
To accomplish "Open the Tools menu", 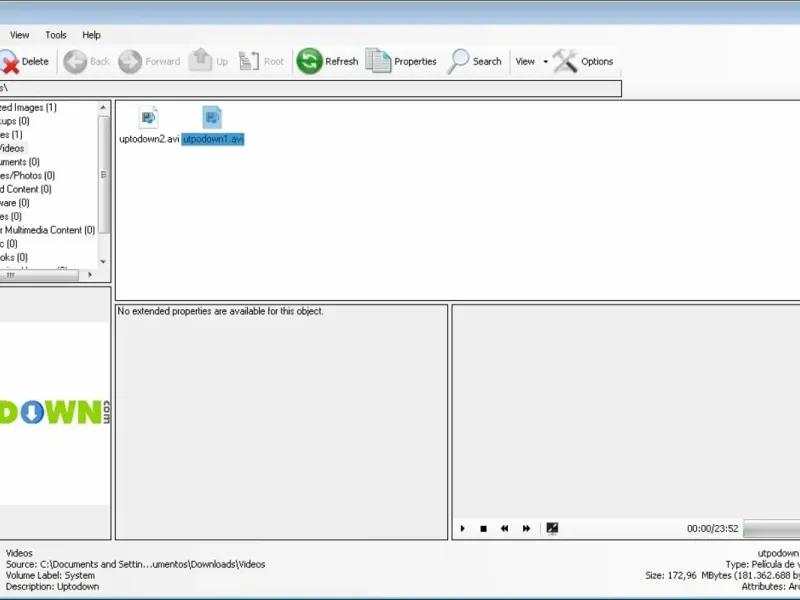I will [x=56, y=35].
